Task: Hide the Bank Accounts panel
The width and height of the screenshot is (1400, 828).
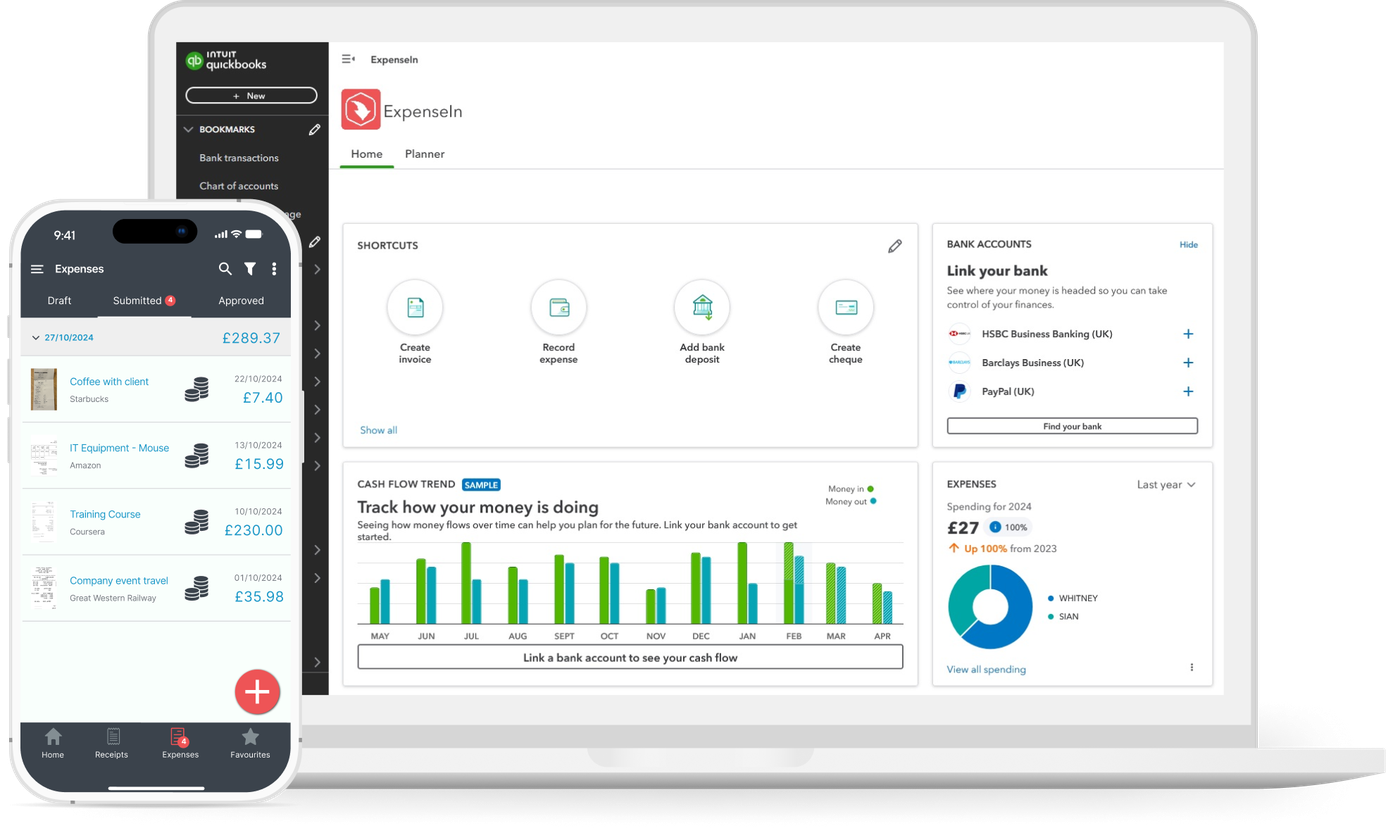Action: tap(1188, 244)
